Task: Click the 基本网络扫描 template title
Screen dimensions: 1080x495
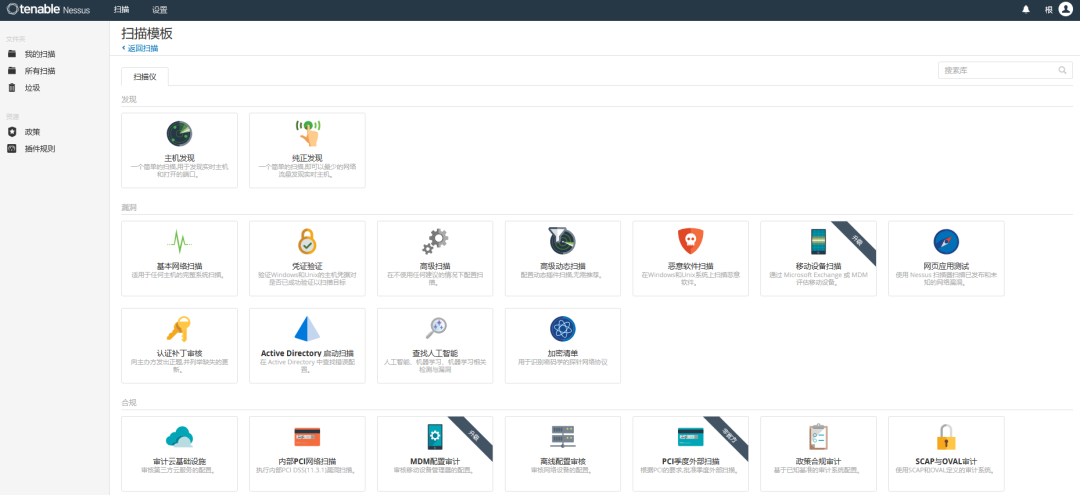Action: [179, 266]
